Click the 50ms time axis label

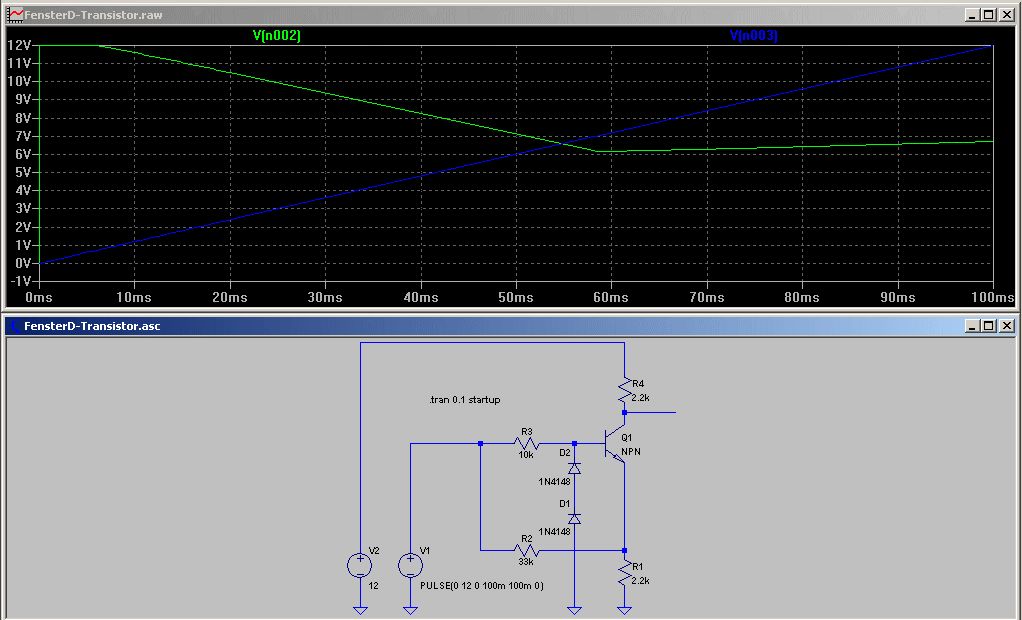516,297
